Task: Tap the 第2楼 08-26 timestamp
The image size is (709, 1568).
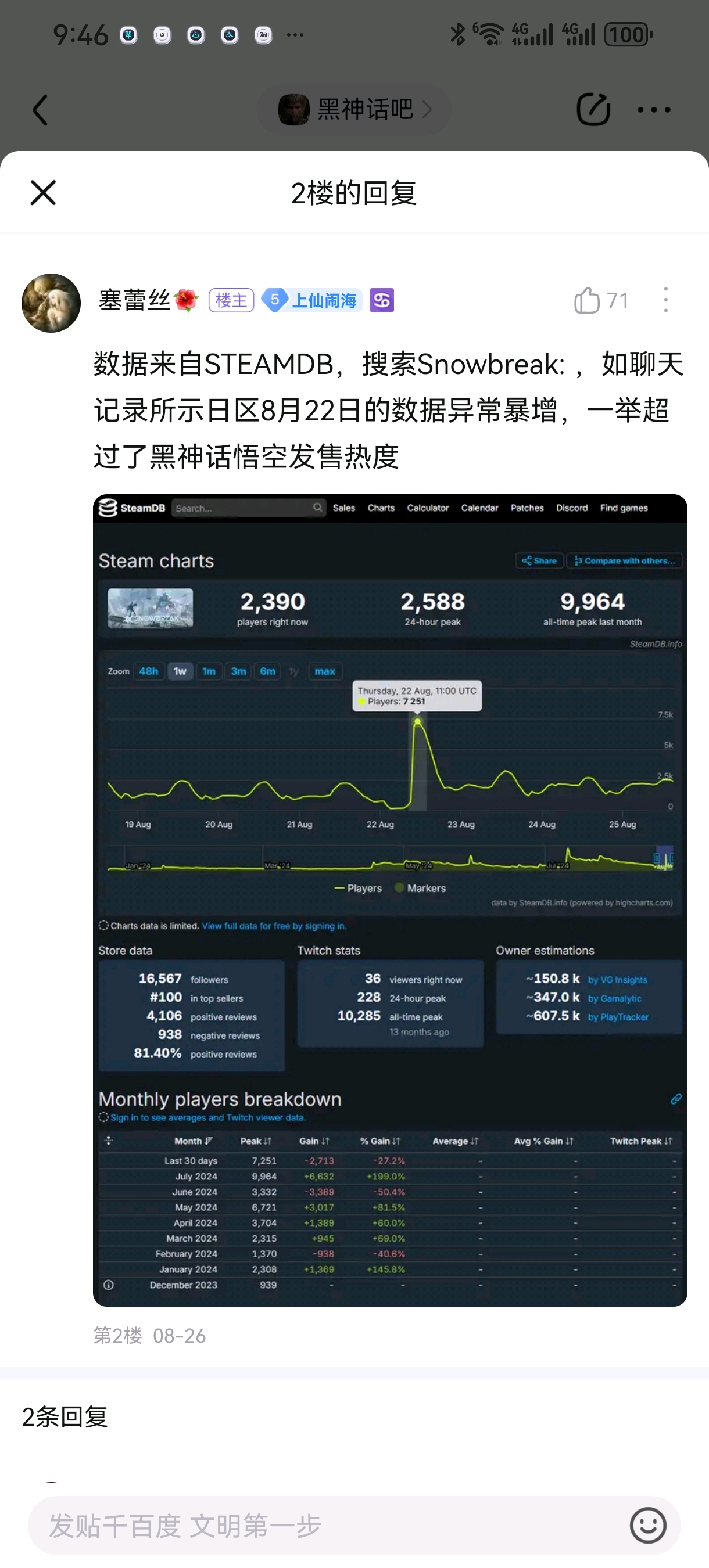Action: 150,1336
